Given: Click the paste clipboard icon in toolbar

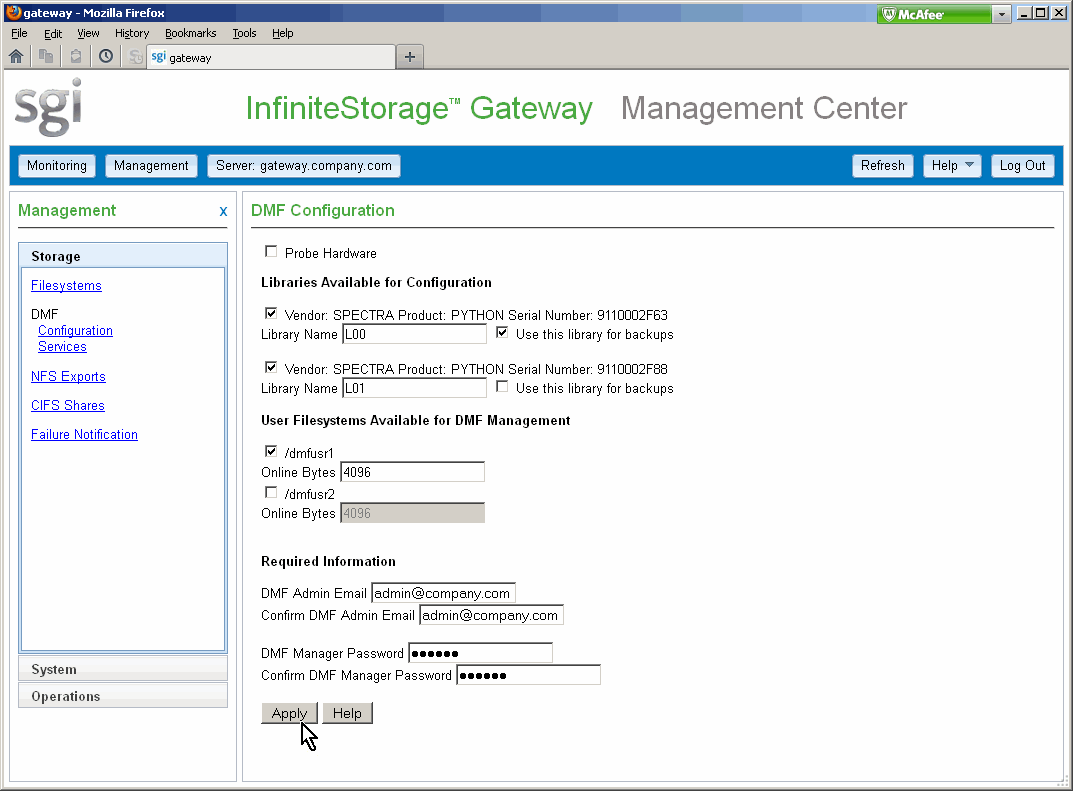Looking at the screenshot, I should [75, 57].
